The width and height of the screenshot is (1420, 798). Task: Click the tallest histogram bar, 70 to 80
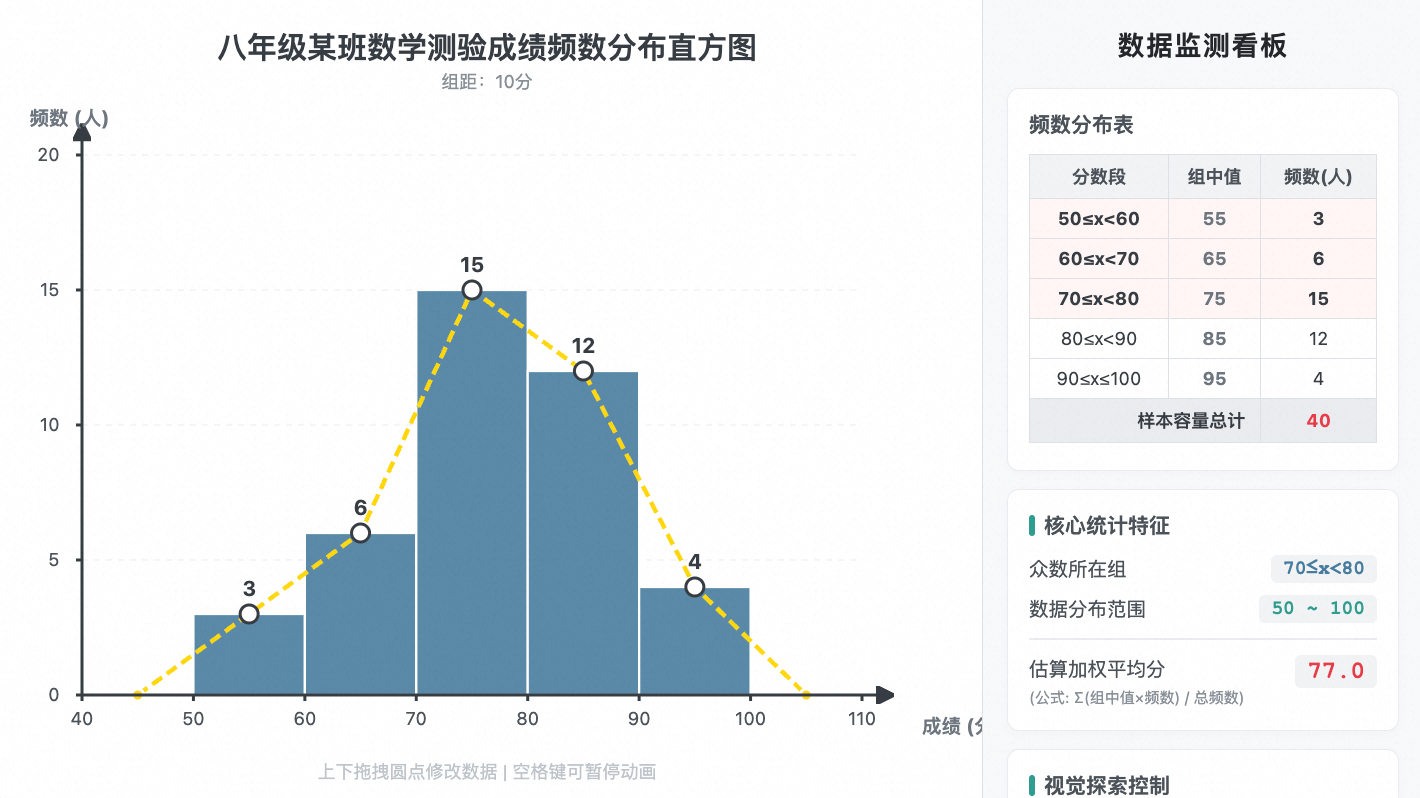coord(472,493)
